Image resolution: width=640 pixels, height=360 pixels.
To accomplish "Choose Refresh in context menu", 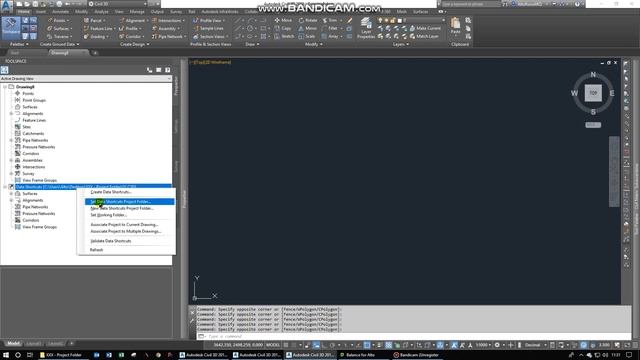I will coord(96,250).
